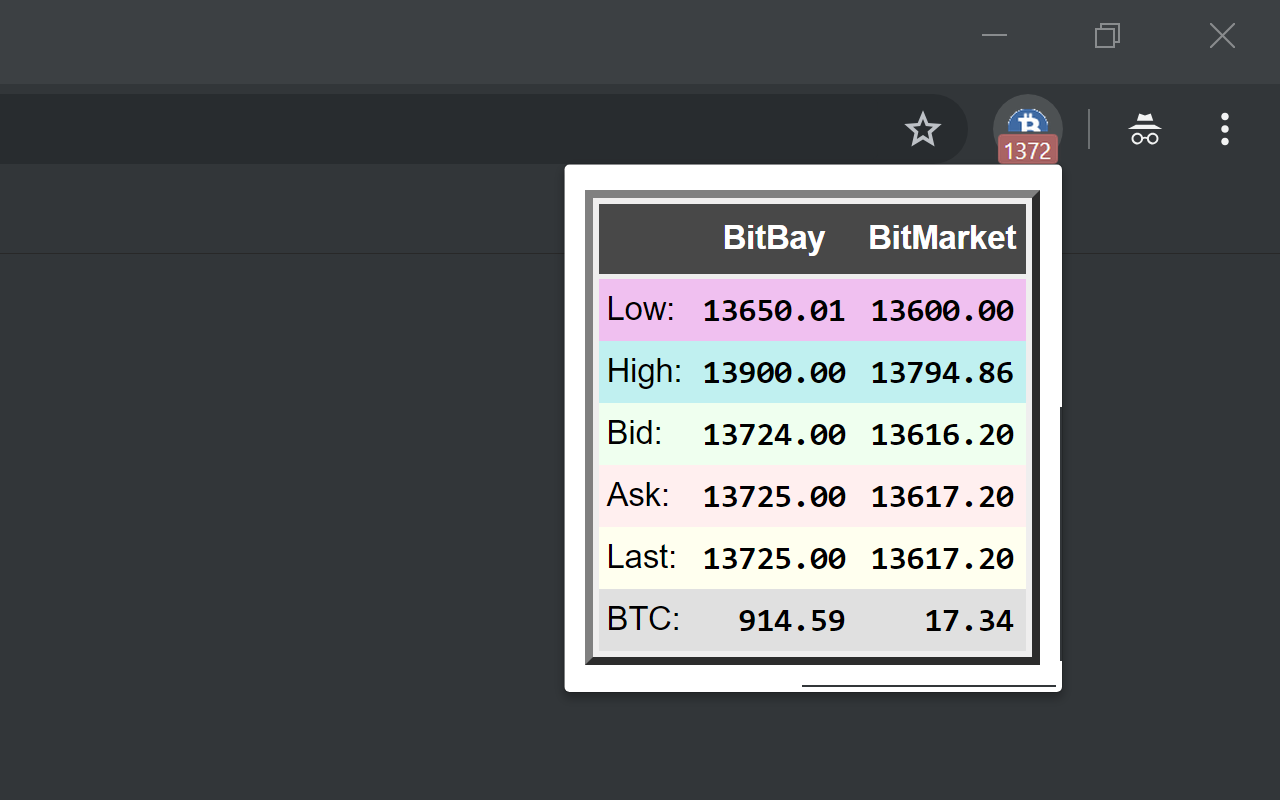The height and width of the screenshot is (800, 1280).
Task: Select the BTC: row label
Action: point(643,619)
